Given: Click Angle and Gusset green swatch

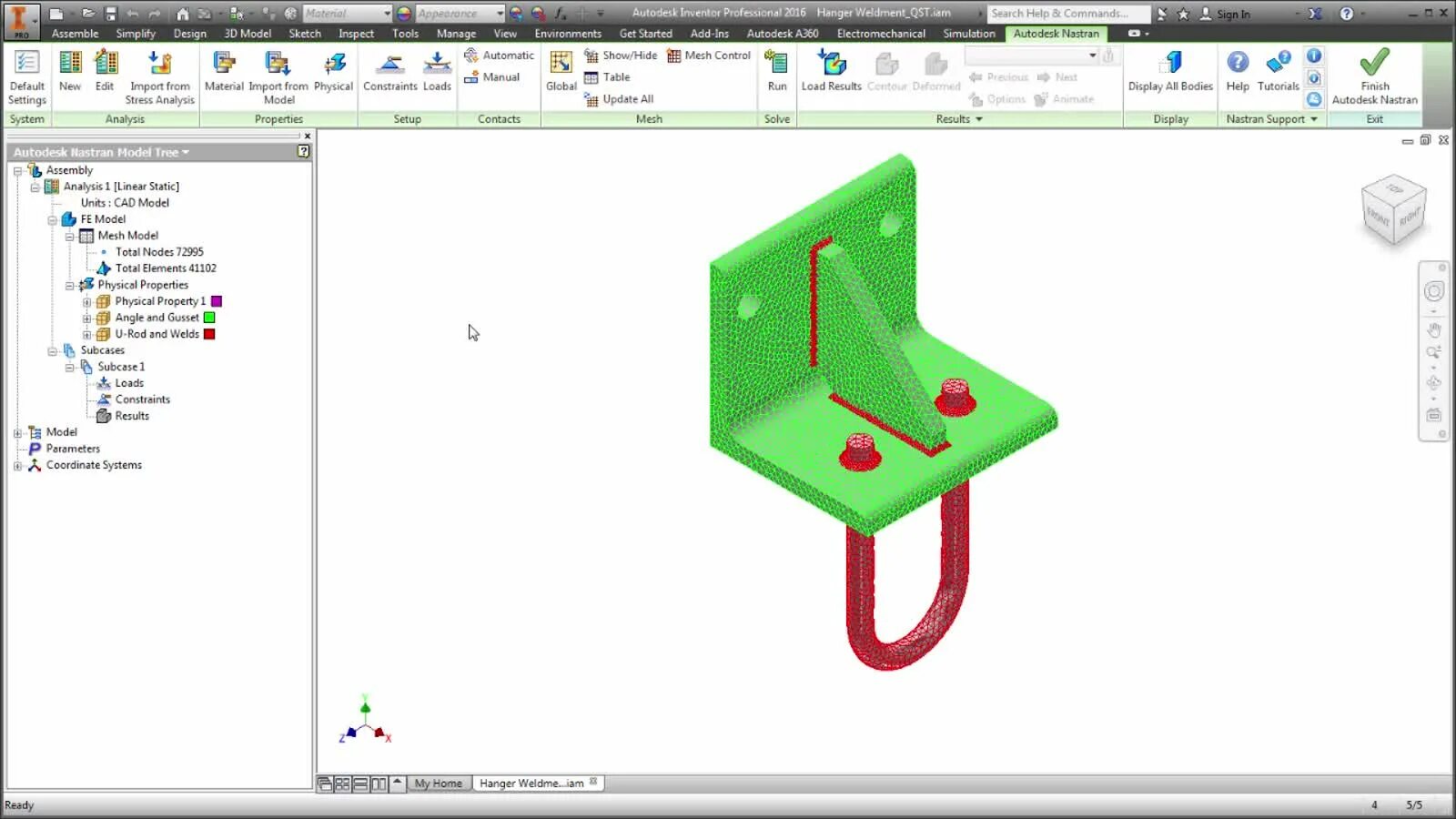Looking at the screenshot, I should point(209,318).
